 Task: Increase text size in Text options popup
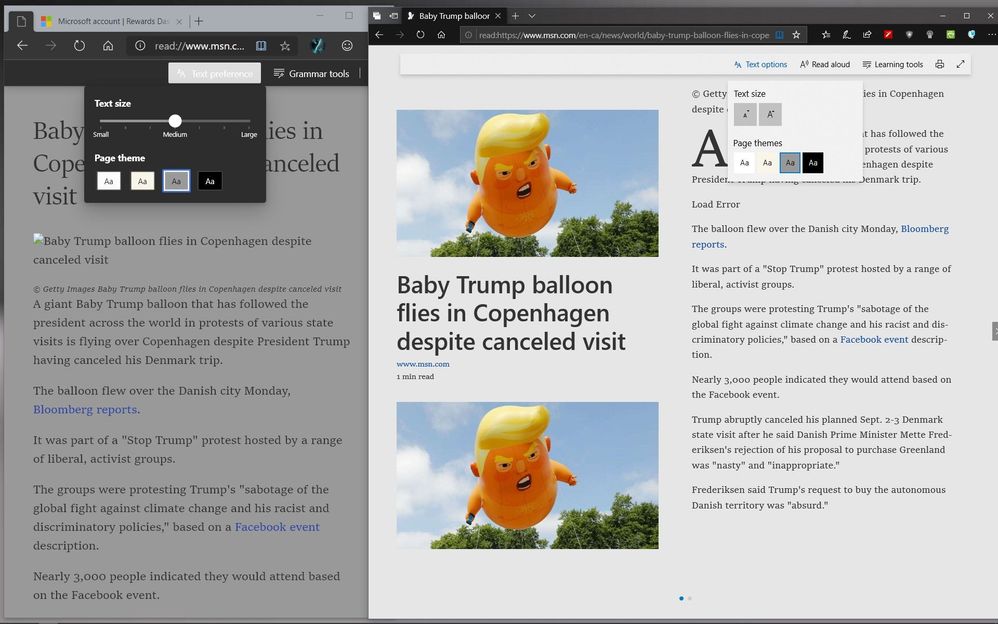[770, 114]
